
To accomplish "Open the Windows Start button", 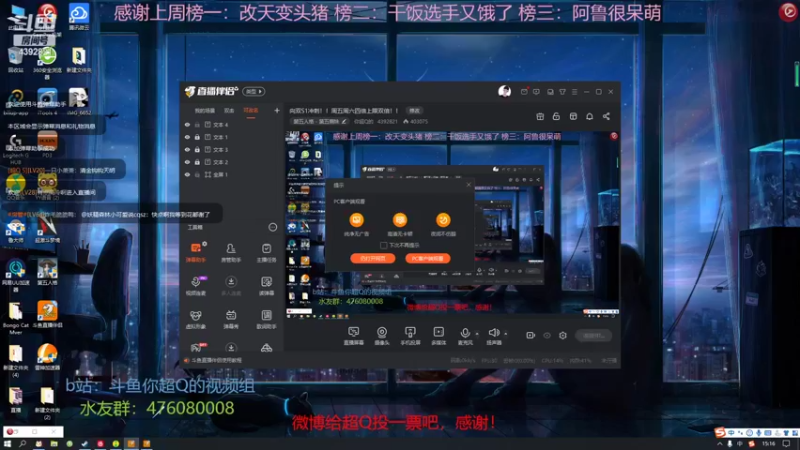I will tap(8, 444).
